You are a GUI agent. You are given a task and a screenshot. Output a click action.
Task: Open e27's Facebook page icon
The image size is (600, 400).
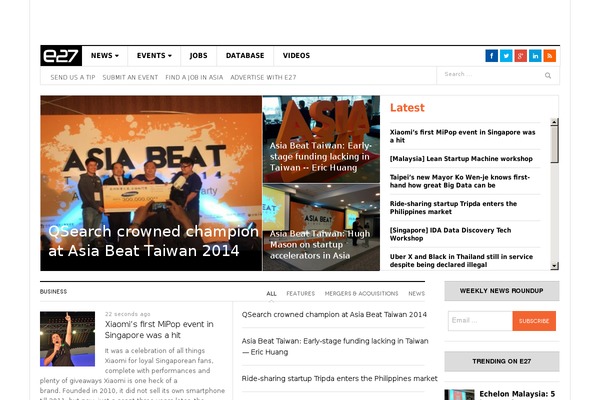click(492, 56)
